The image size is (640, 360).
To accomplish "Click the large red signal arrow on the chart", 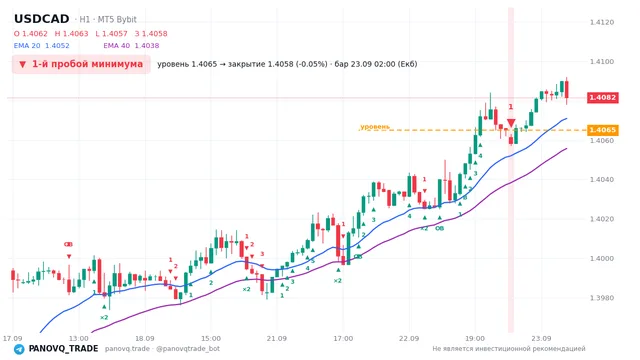I will point(511,123).
